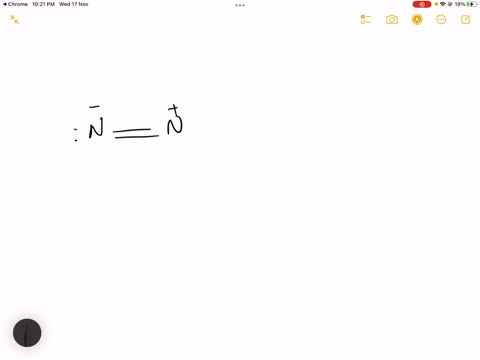Create a new note with compose icon
The image size is (480, 360).
[466, 20]
